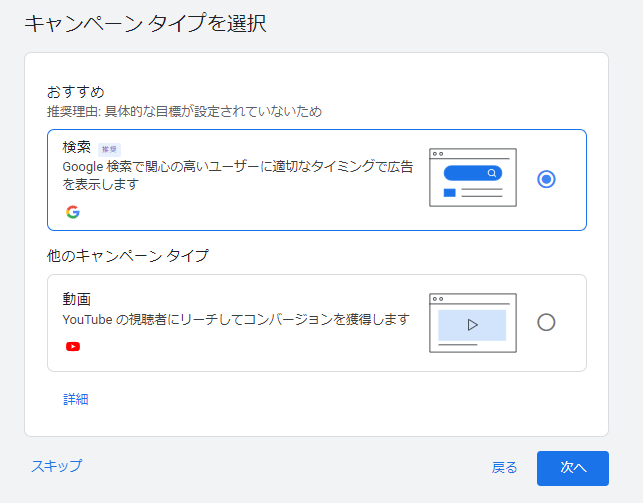This screenshot has width=643, height=503.
Task: Click the red YouTube logo icon
Action: tap(73, 347)
